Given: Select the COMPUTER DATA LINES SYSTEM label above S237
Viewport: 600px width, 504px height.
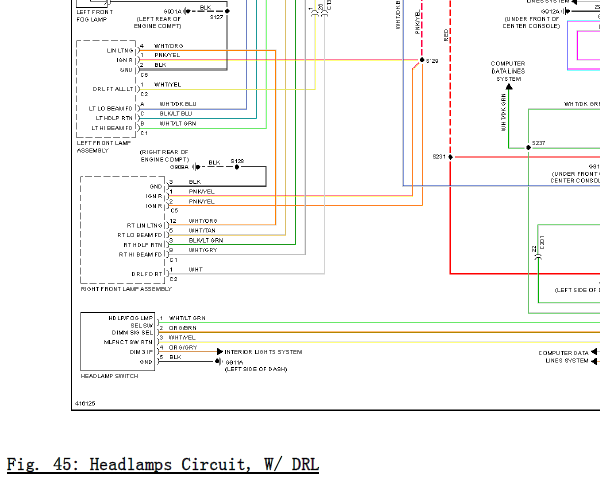Looking at the screenshot, I should coord(508,71).
